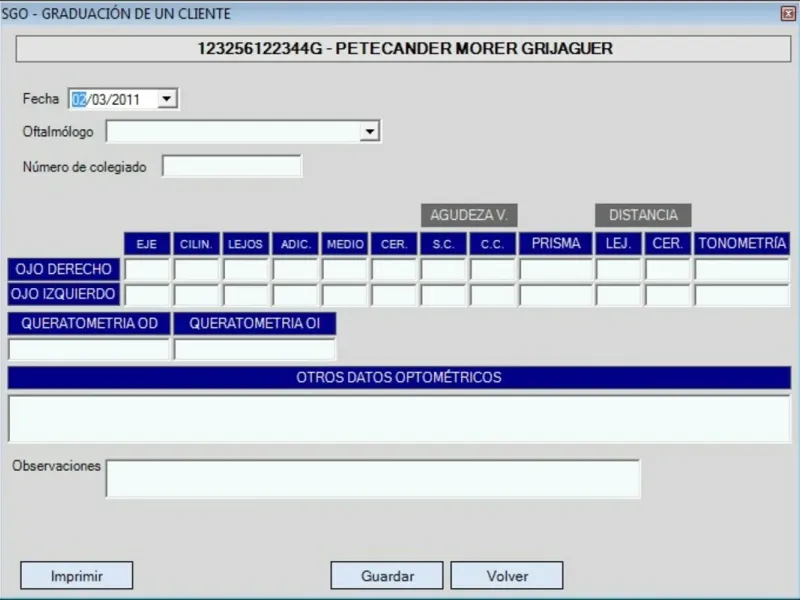Click the LEJ. column header

pyautogui.click(x=618, y=243)
